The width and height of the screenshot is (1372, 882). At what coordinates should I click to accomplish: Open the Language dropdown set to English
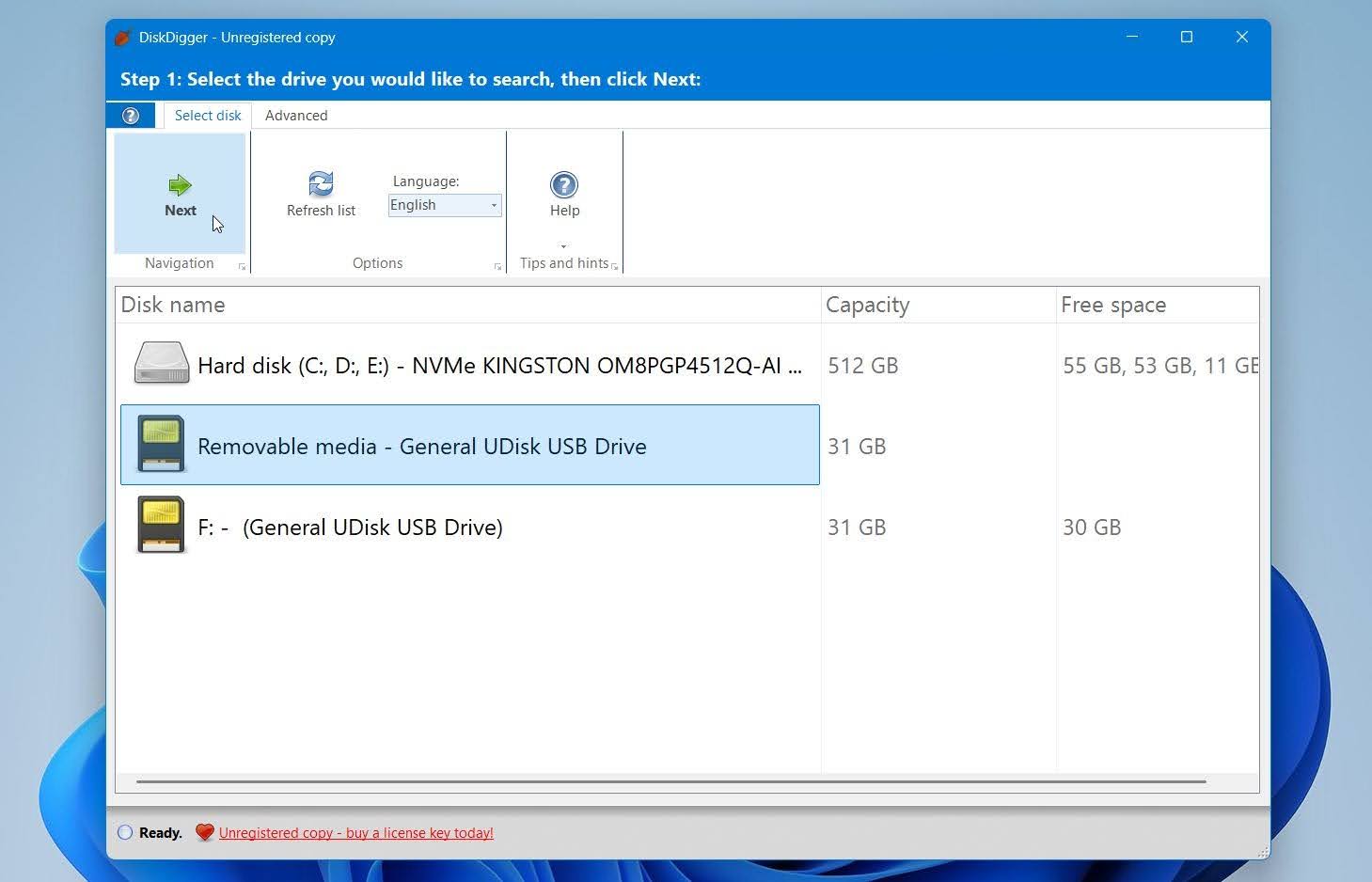click(445, 205)
